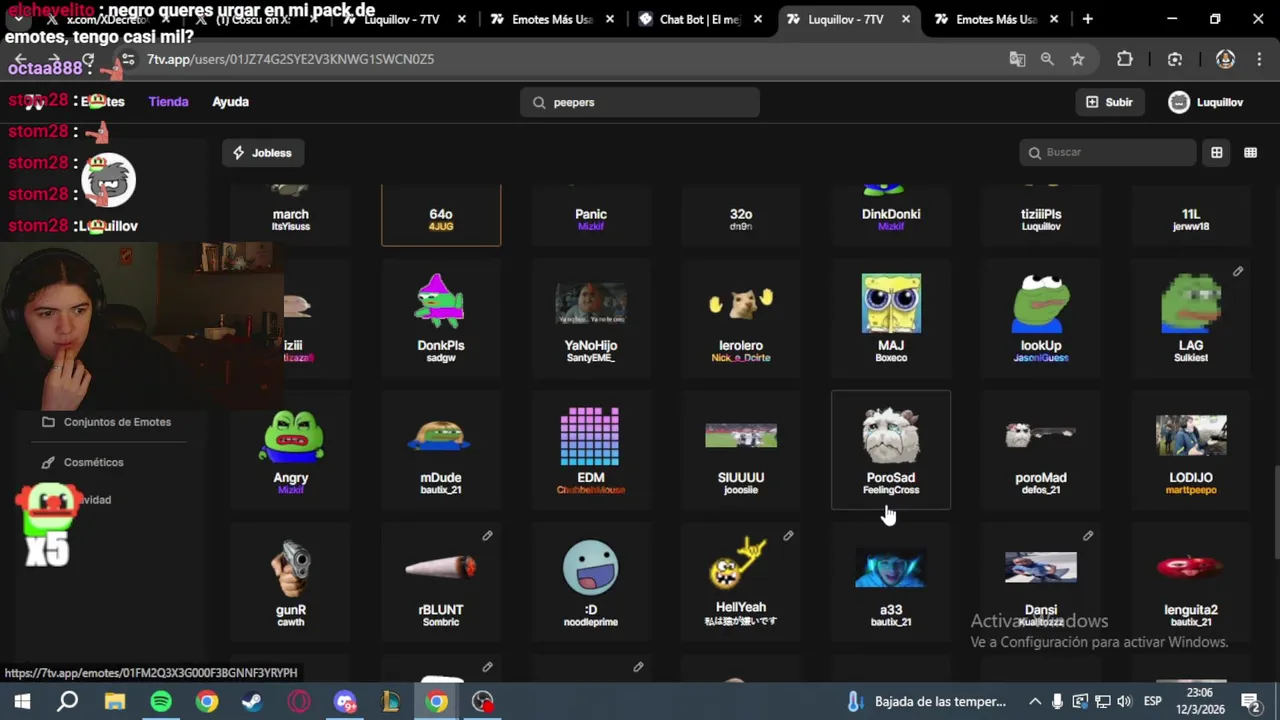Screen dimensions: 1280x720
Task: Open a new browser tab
Action: coord(1087,19)
